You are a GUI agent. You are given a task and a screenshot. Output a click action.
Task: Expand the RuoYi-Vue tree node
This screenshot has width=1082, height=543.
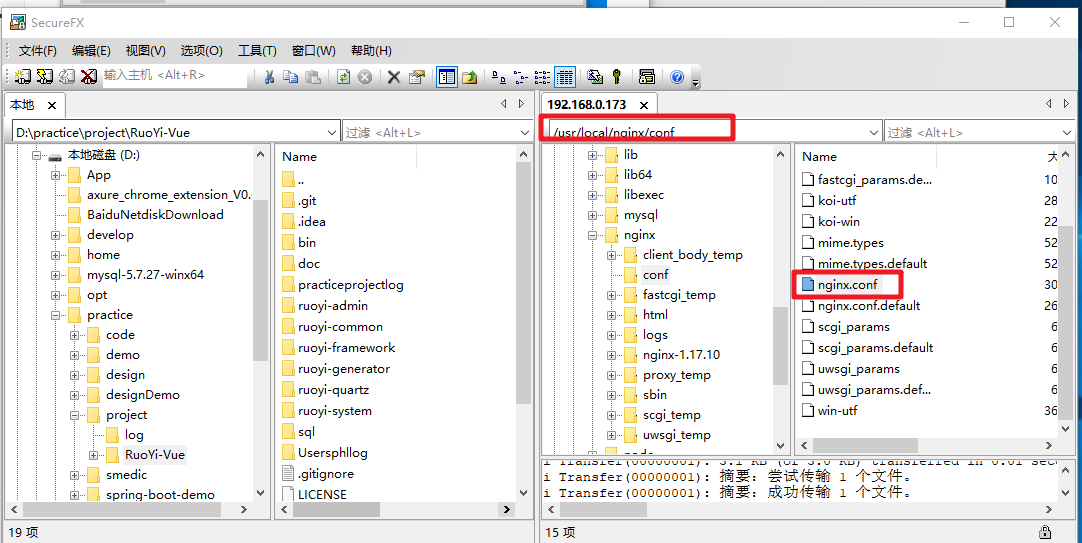coord(93,455)
